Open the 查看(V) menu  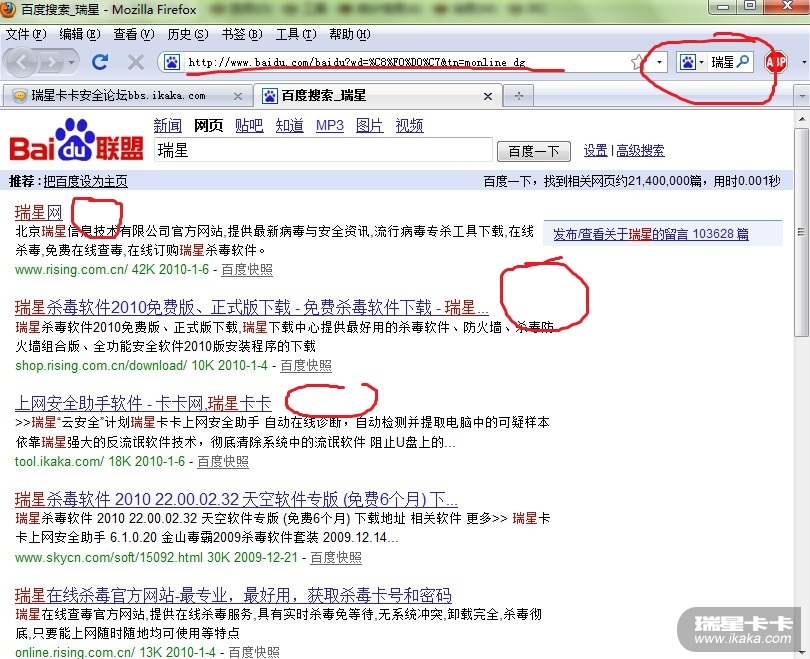(x=134, y=35)
